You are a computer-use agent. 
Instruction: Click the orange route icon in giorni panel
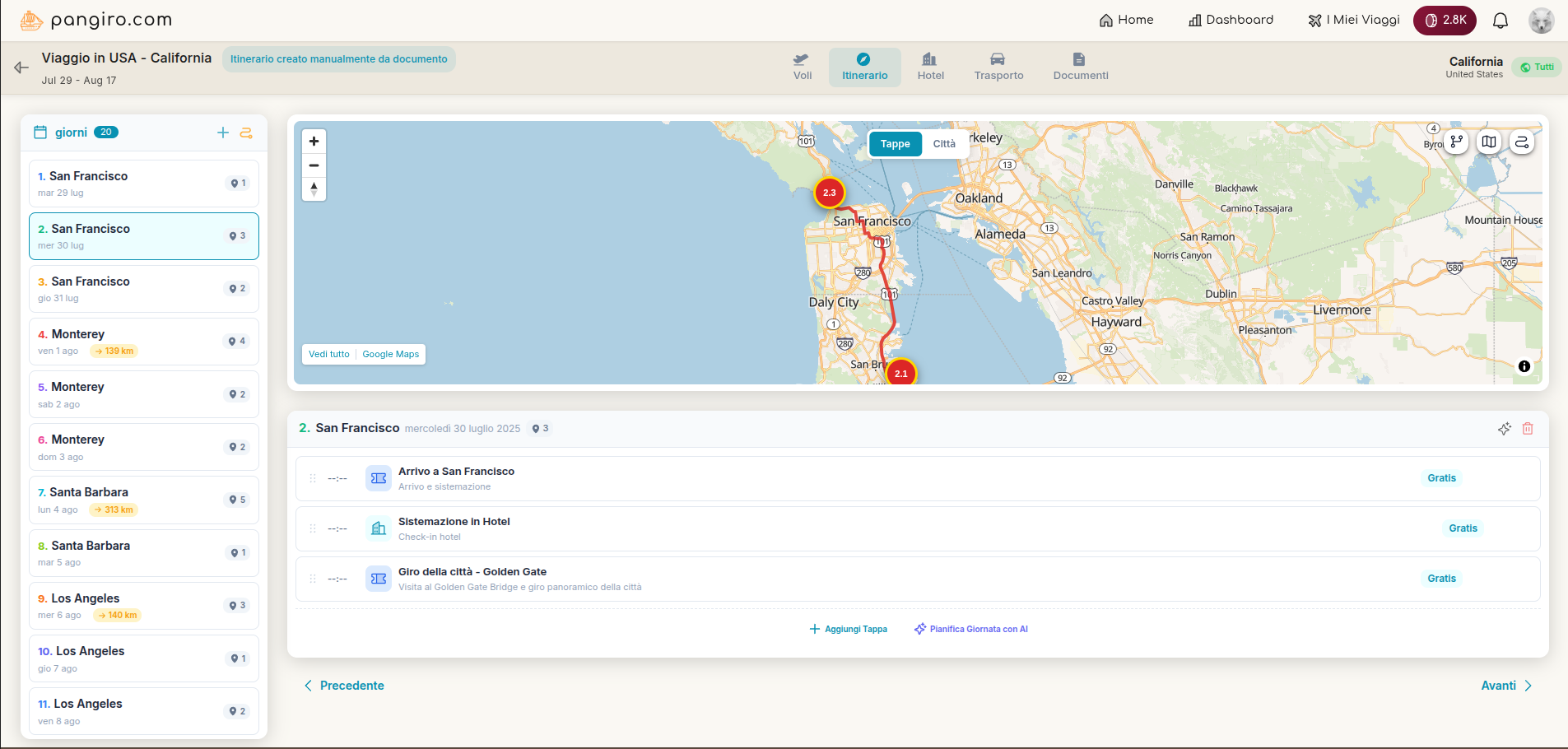(x=246, y=133)
